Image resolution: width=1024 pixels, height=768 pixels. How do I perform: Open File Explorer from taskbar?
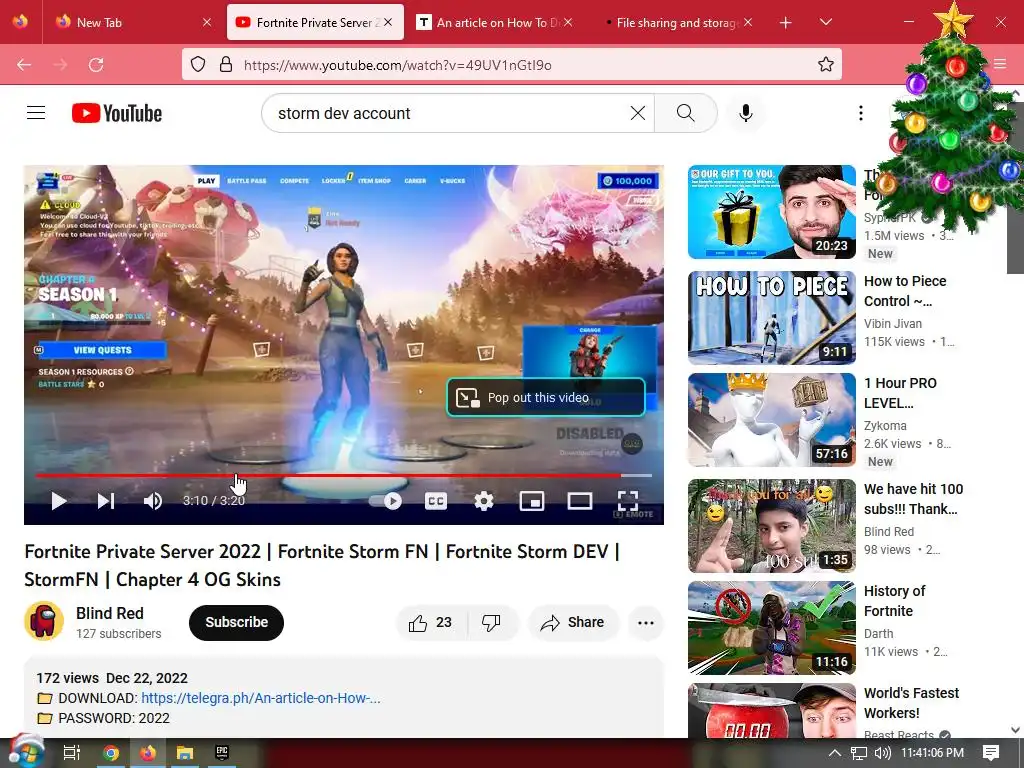point(185,754)
